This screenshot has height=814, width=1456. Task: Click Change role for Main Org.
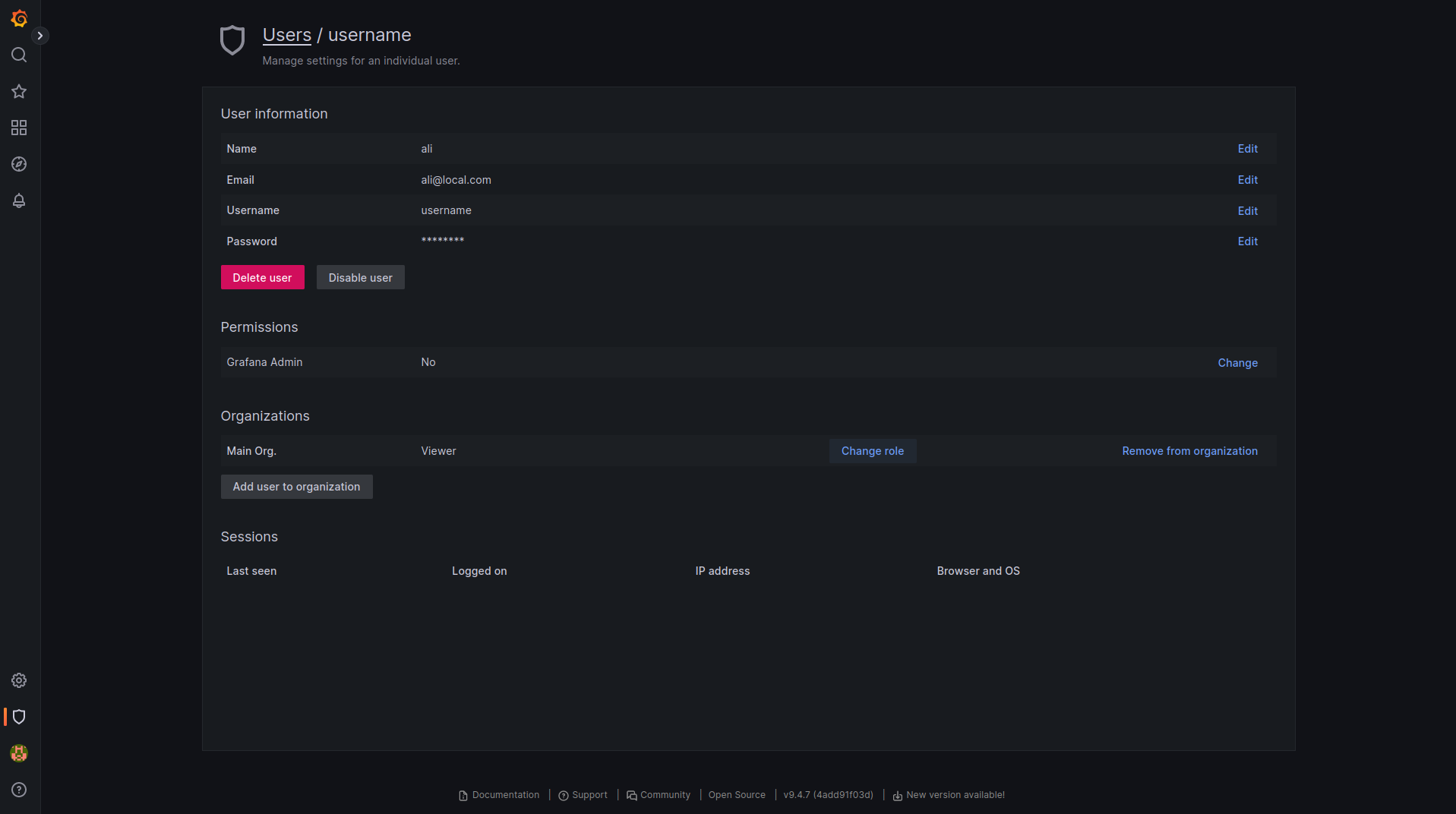coord(872,451)
